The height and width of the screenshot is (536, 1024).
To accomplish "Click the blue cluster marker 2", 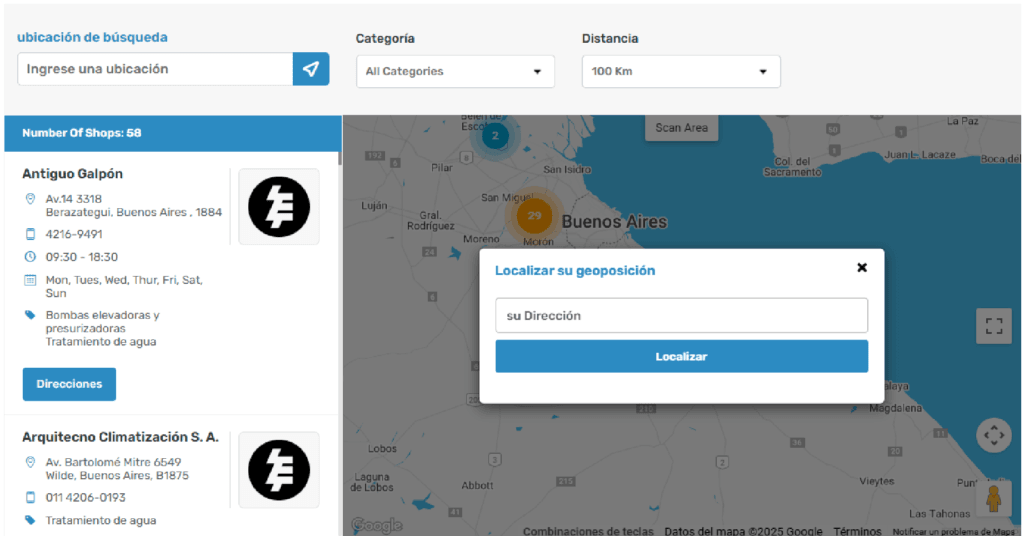I will [494, 136].
